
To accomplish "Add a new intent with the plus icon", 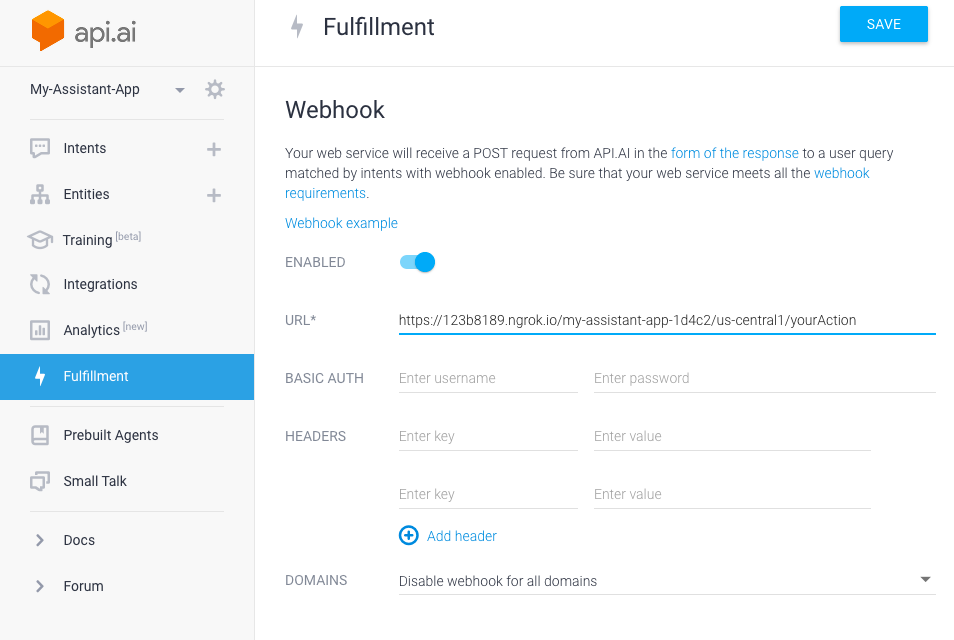I will click(213, 148).
